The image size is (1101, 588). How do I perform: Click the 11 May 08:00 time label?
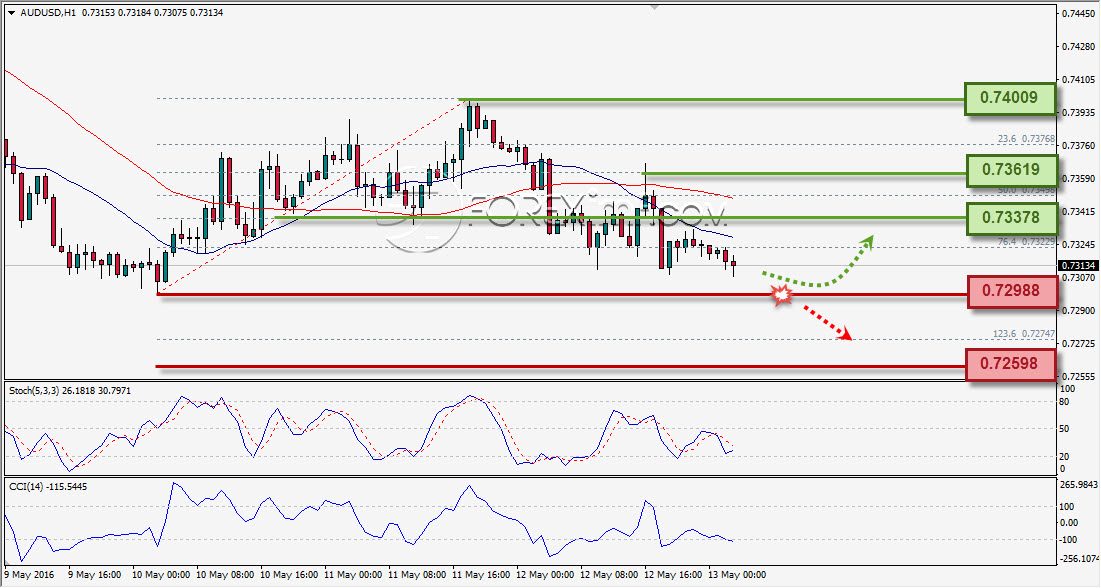tap(417, 575)
